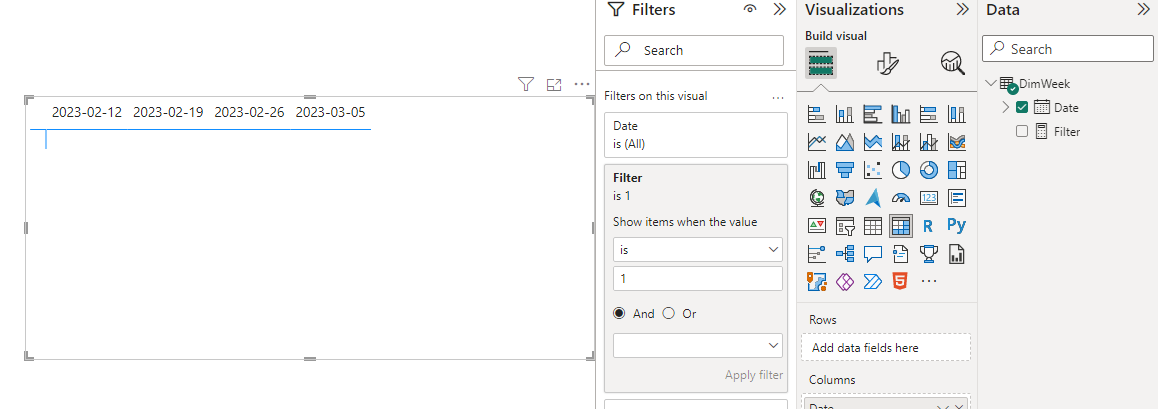Select the Key influencers visual
Image resolution: width=1158 pixels, height=409 pixels.
pyautogui.click(x=816, y=254)
